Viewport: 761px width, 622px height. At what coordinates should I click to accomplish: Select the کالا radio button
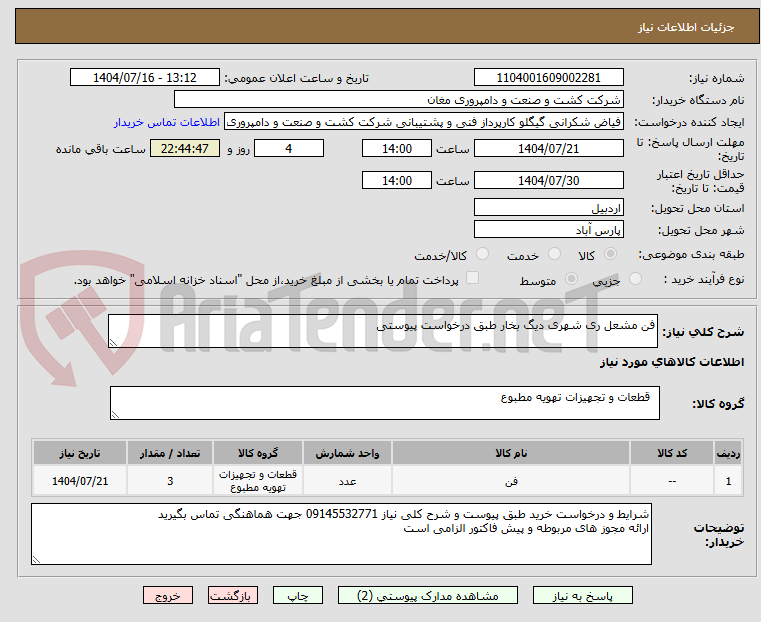pos(611,254)
